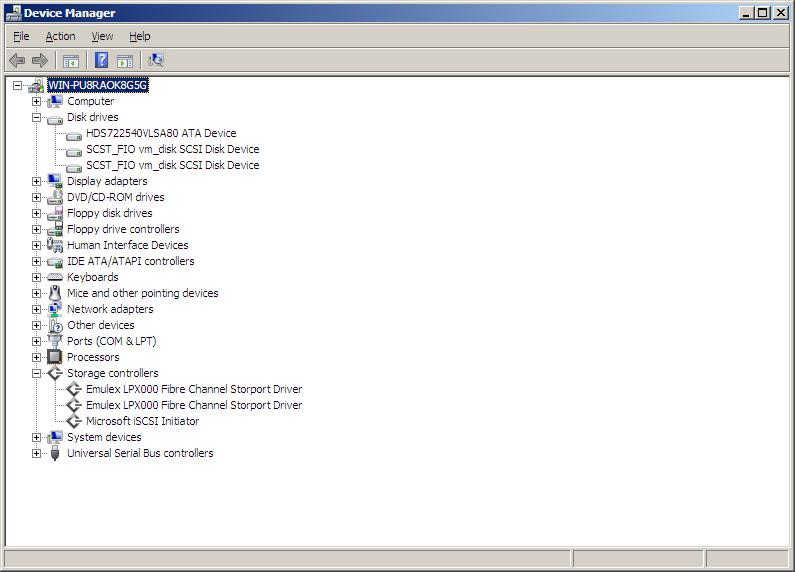Click the Human Interface Devices category icon
This screenshot has height=572, width=795.
[55, 245]
